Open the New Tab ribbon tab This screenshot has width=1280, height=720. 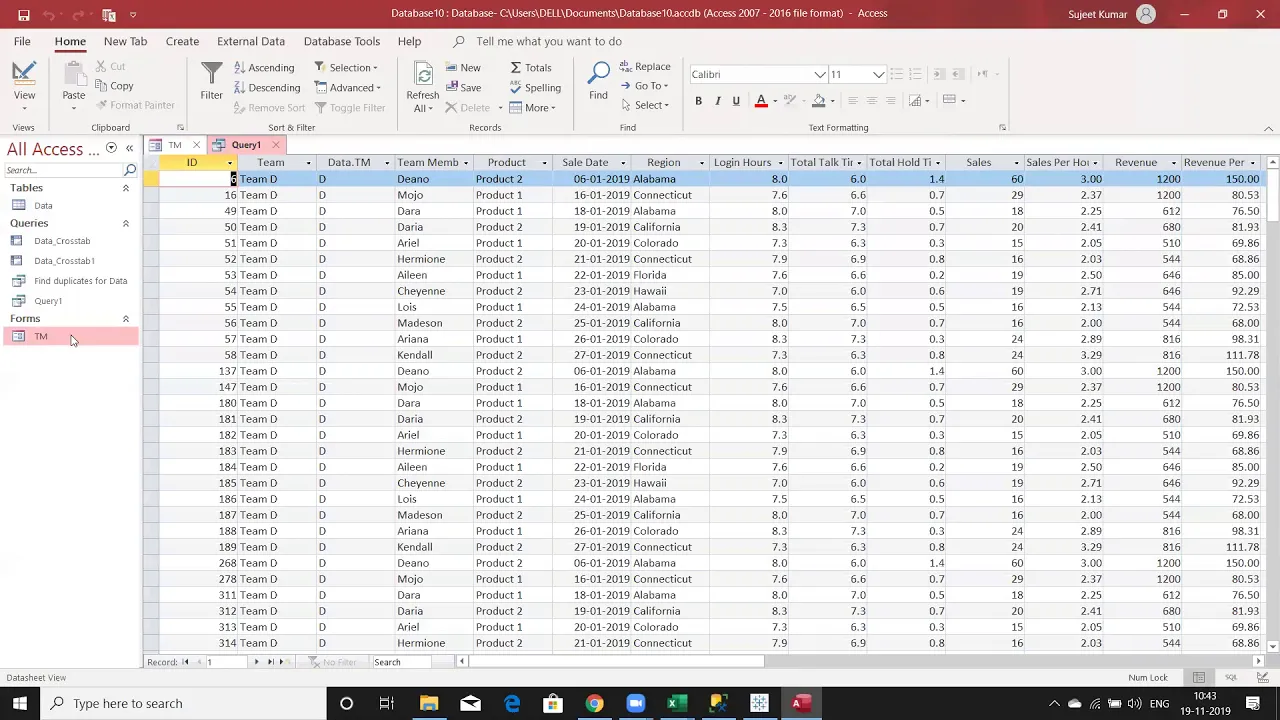(125, 41)
